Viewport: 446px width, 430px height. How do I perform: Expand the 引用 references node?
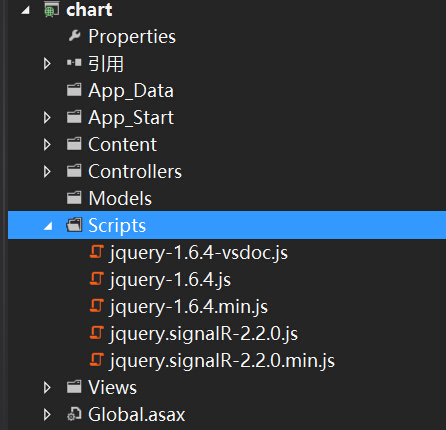click(47, 63)
